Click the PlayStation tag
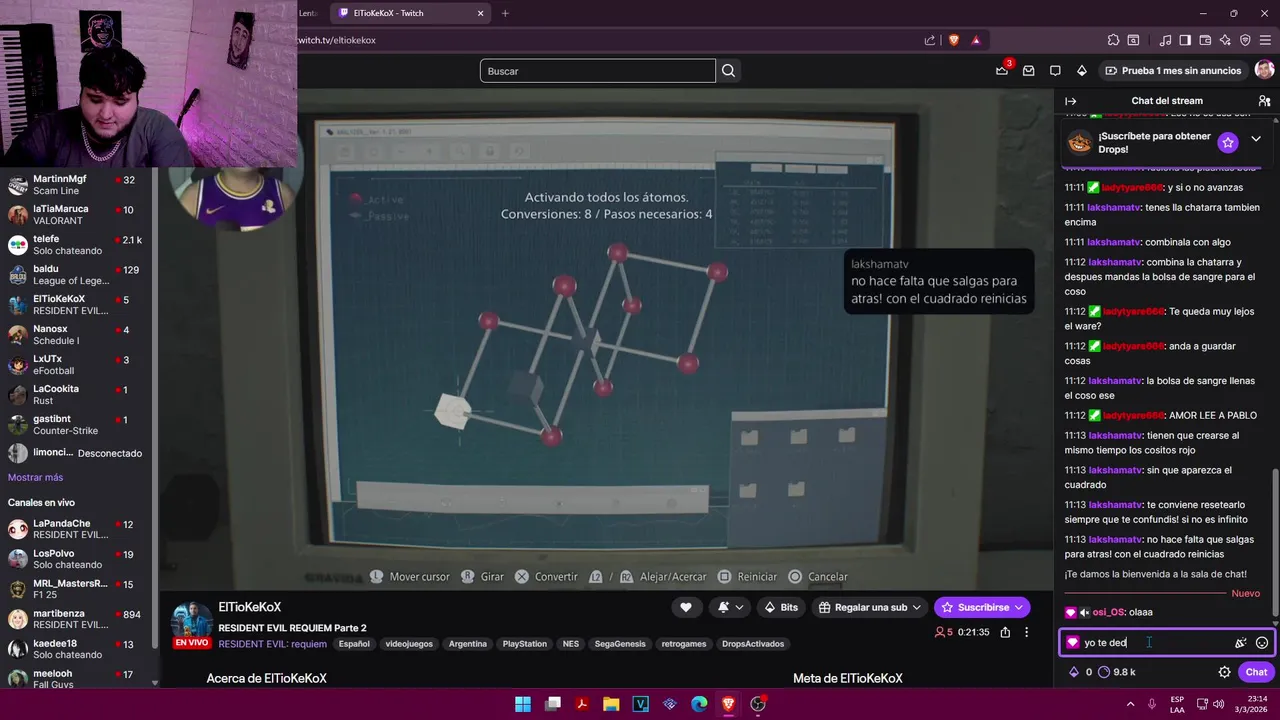Screen dimensions: 1280x720 coord(525,644)
